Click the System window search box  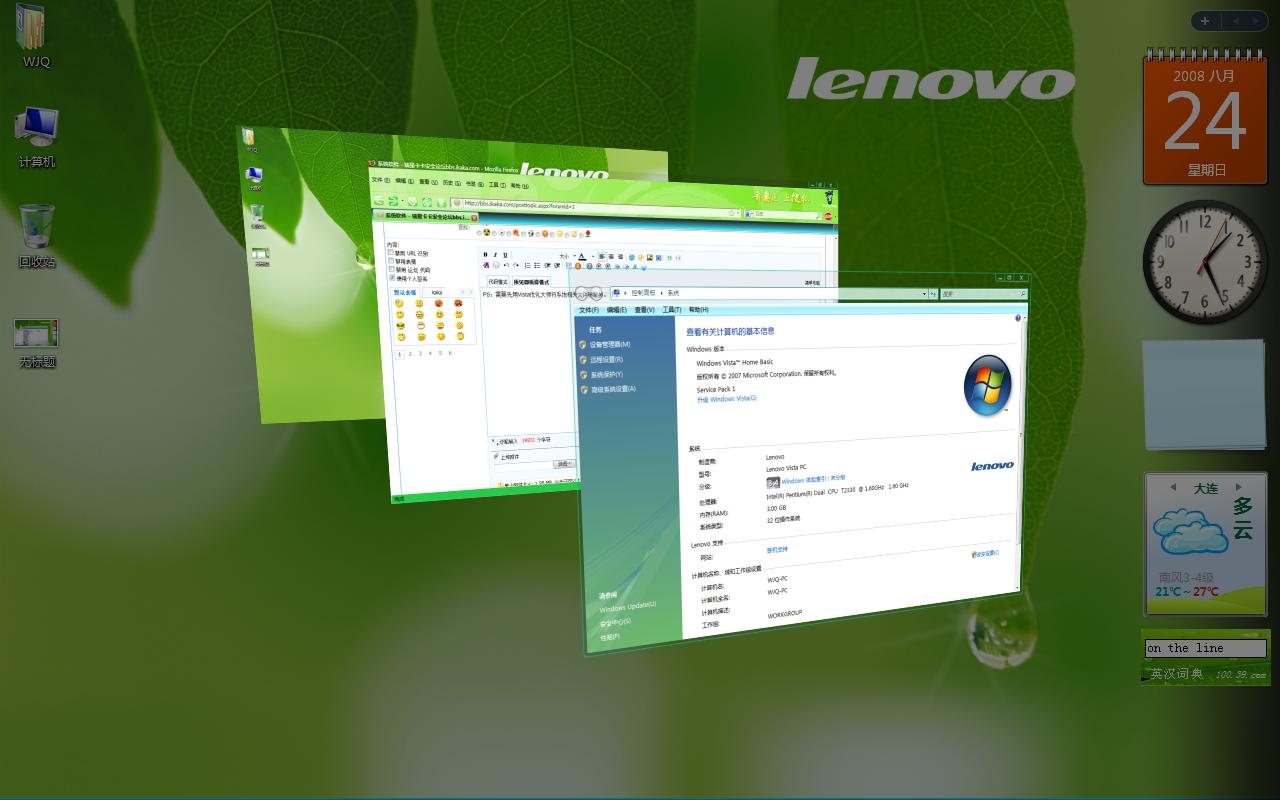pos(984,294)
